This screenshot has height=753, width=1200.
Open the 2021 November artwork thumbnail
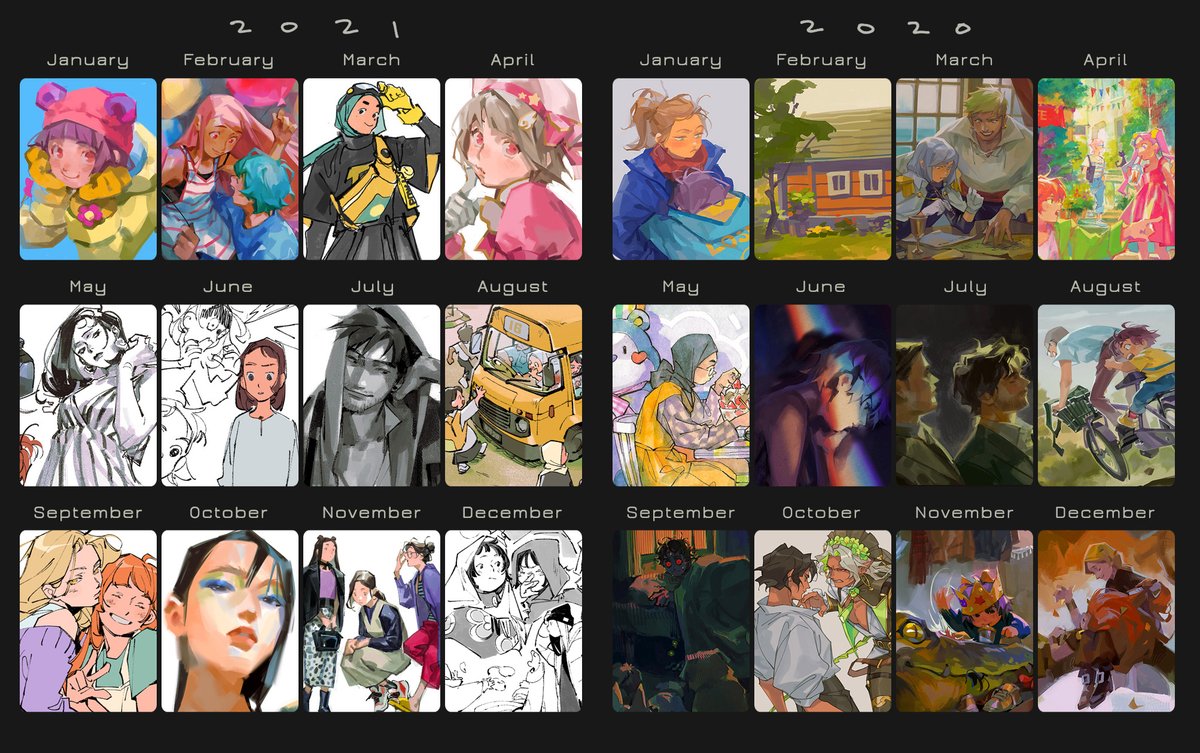point(372,621)
